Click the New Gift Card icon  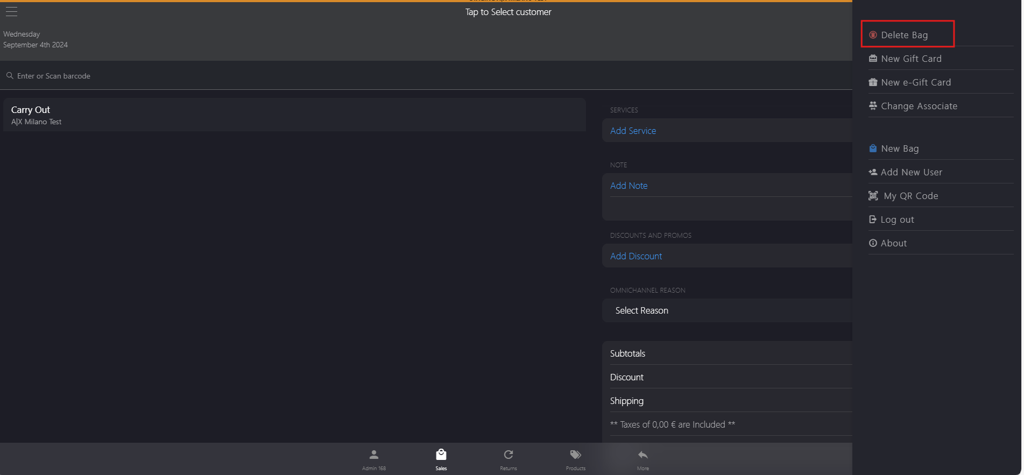pyautogui.click(x=873, y=59)
